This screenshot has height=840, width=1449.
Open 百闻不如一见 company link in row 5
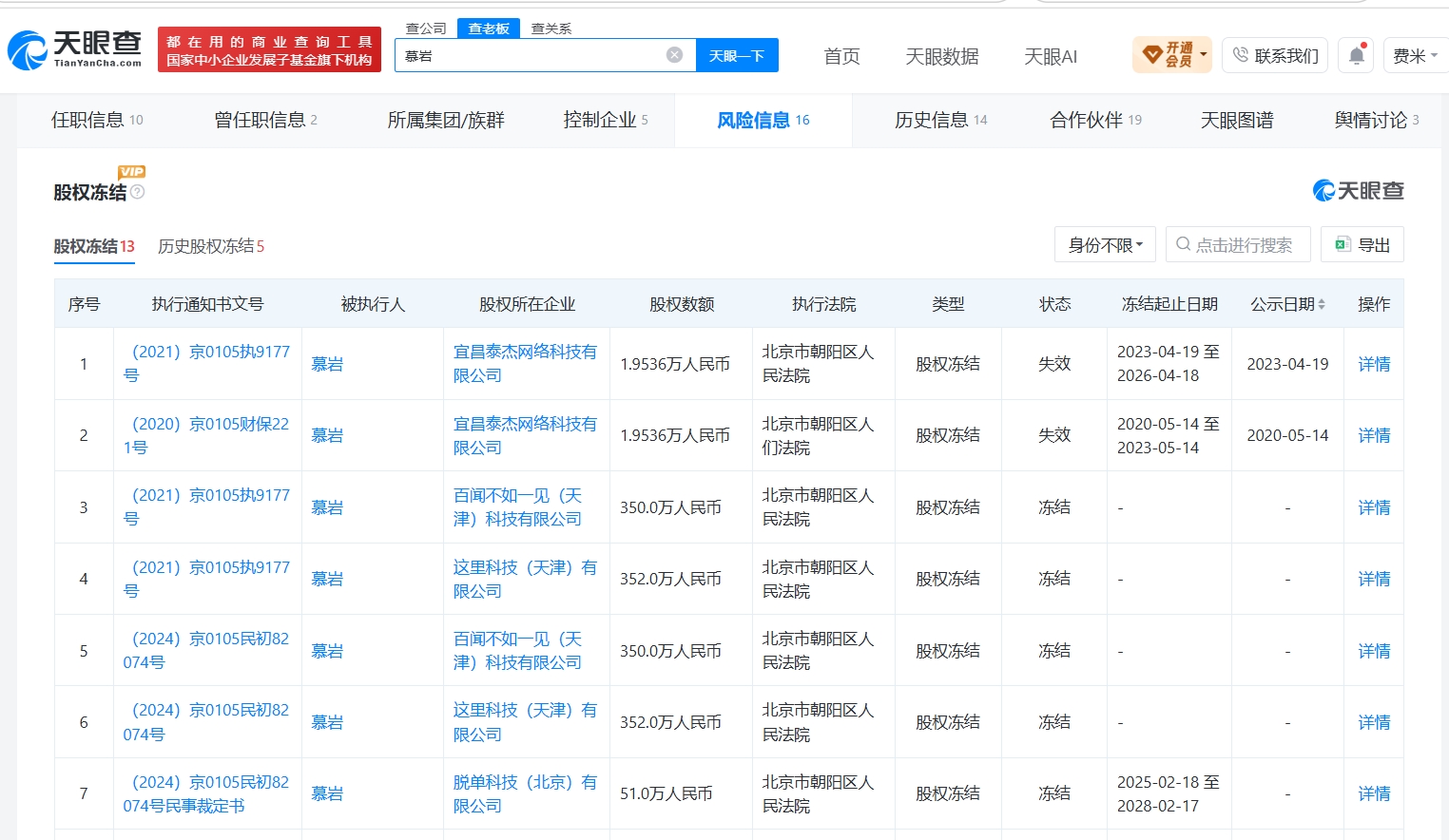coord(517,651)
